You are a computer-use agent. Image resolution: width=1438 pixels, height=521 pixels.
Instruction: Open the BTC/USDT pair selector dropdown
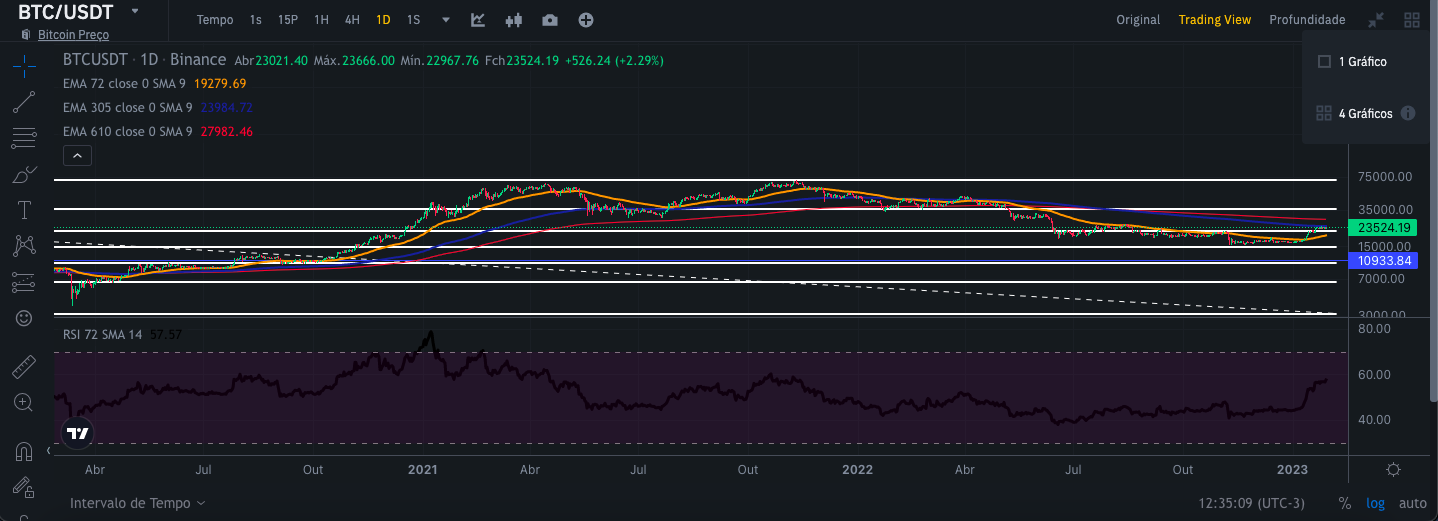pos(135,11)
